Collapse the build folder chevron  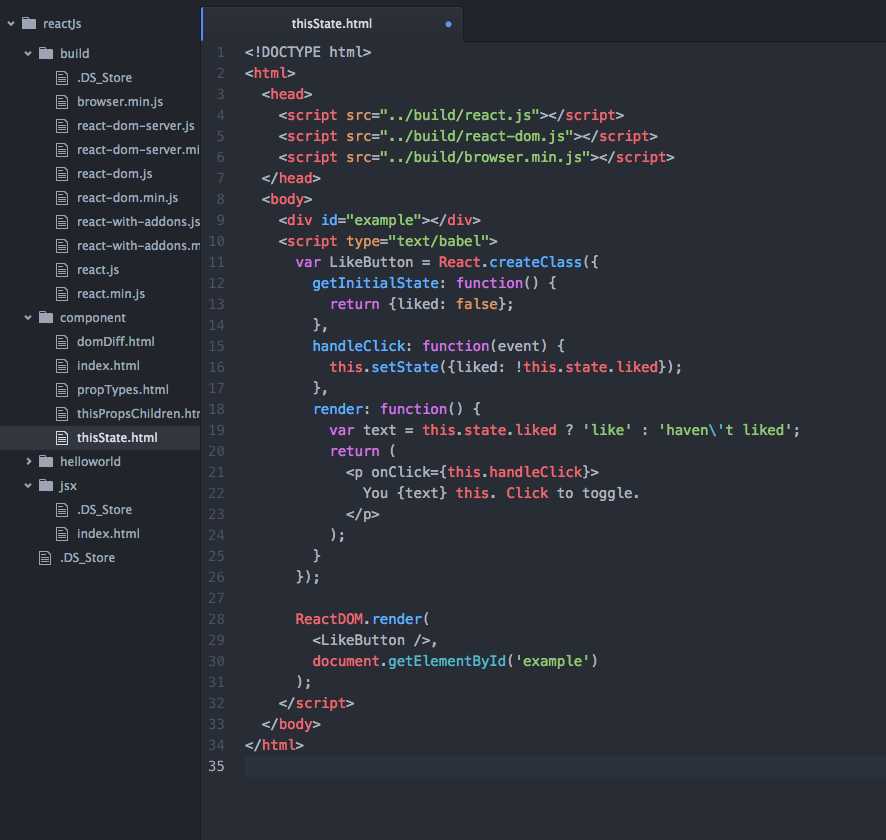coord(28,54)
